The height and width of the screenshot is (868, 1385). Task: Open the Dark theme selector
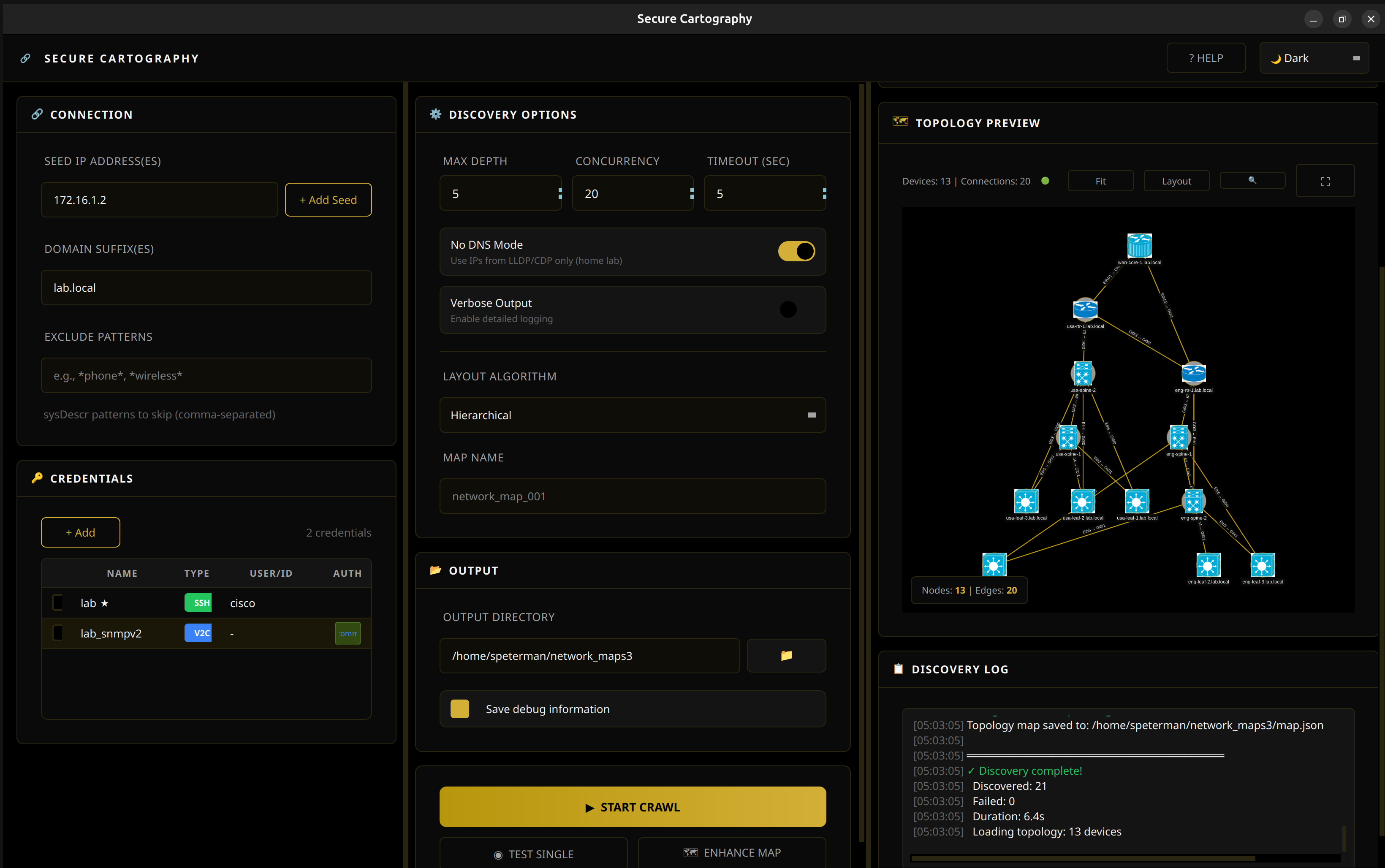click(x=1313, y=57)
